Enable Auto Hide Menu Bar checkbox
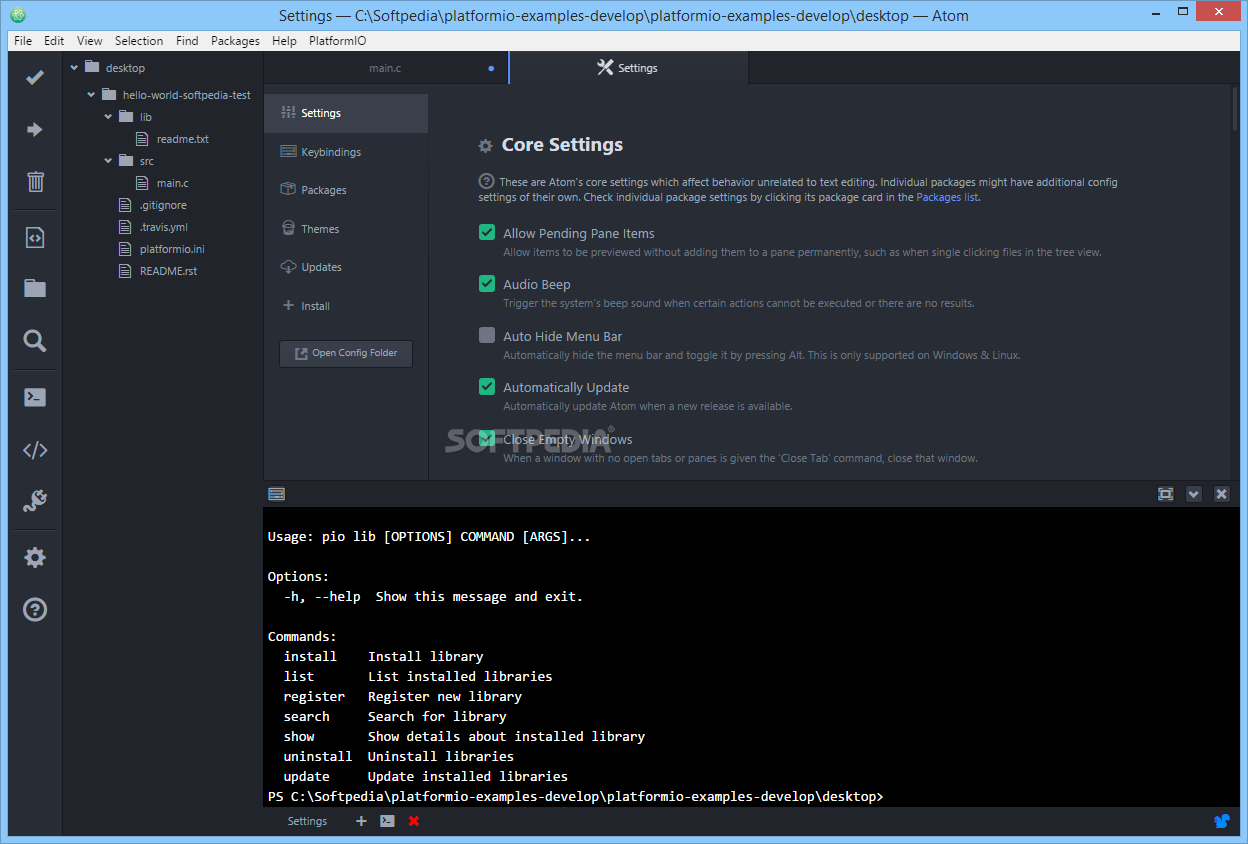 pos(487,335)
